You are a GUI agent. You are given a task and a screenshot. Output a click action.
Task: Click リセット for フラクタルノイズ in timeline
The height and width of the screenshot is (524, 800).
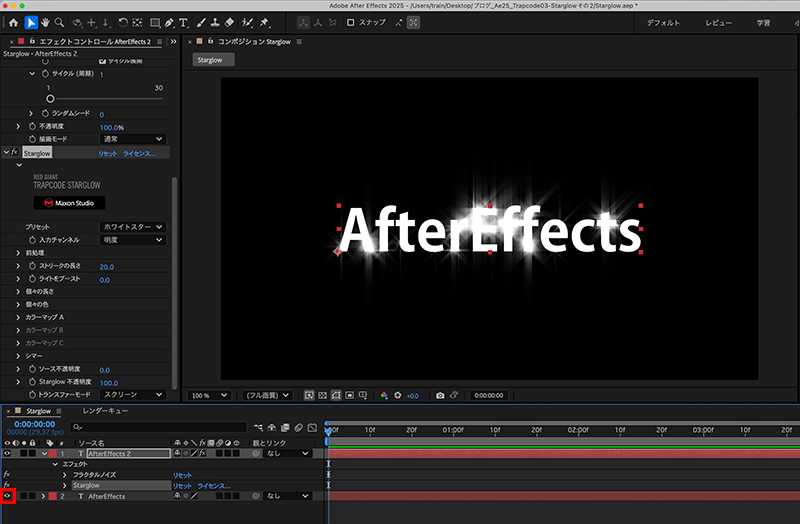(182, 475)
